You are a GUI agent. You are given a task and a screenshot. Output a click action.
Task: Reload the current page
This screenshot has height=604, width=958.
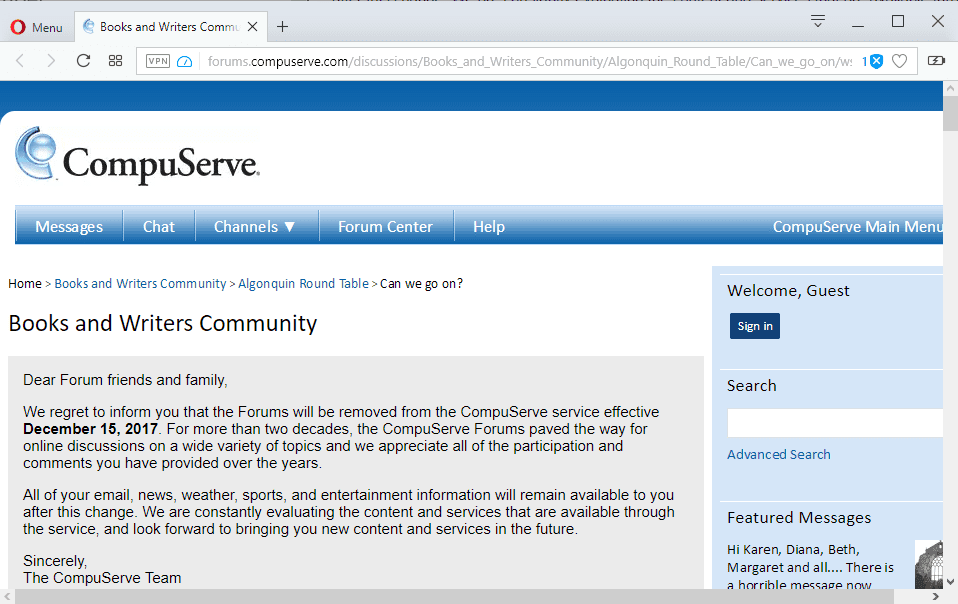pyautogui.click(x=83, y=61)
